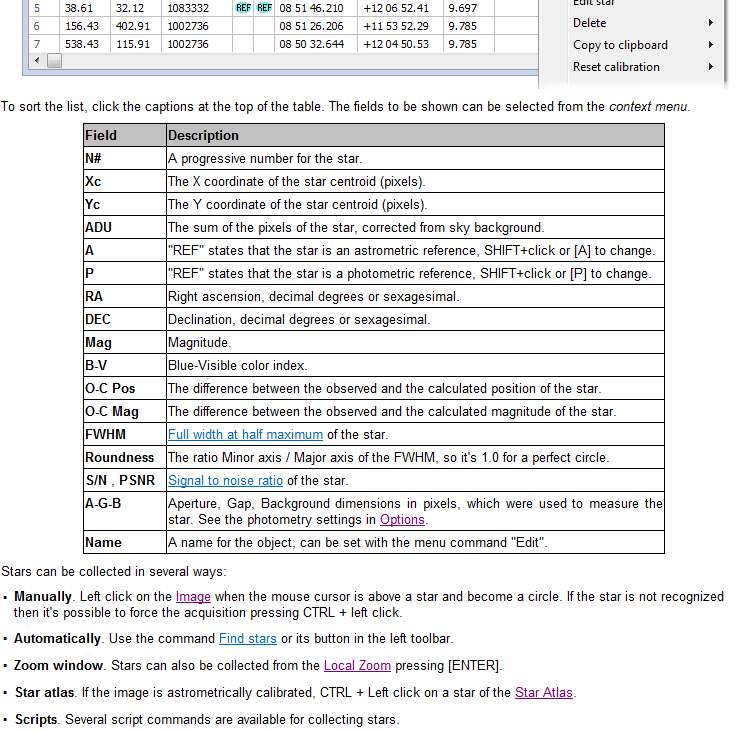Select star row number 6
736x731 pixels.
click(37, 26)
